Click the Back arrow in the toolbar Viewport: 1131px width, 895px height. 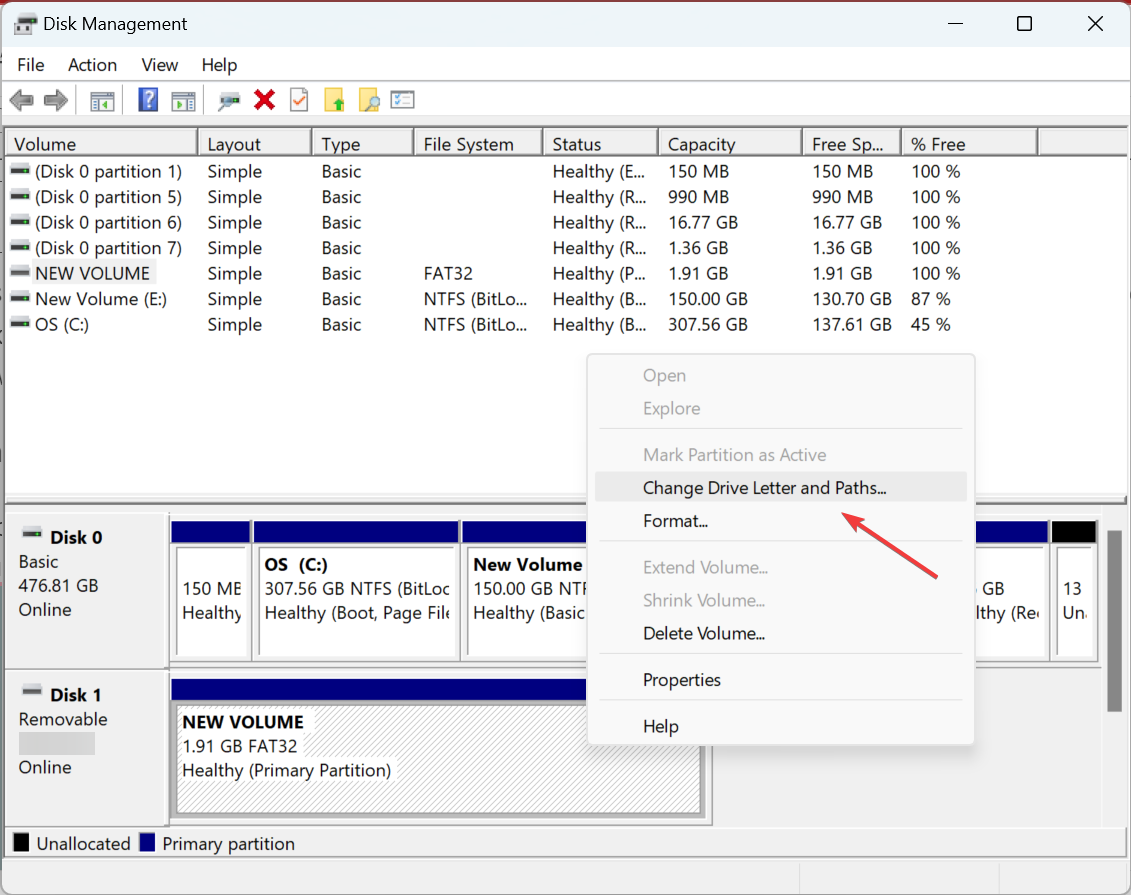(22, 100)
